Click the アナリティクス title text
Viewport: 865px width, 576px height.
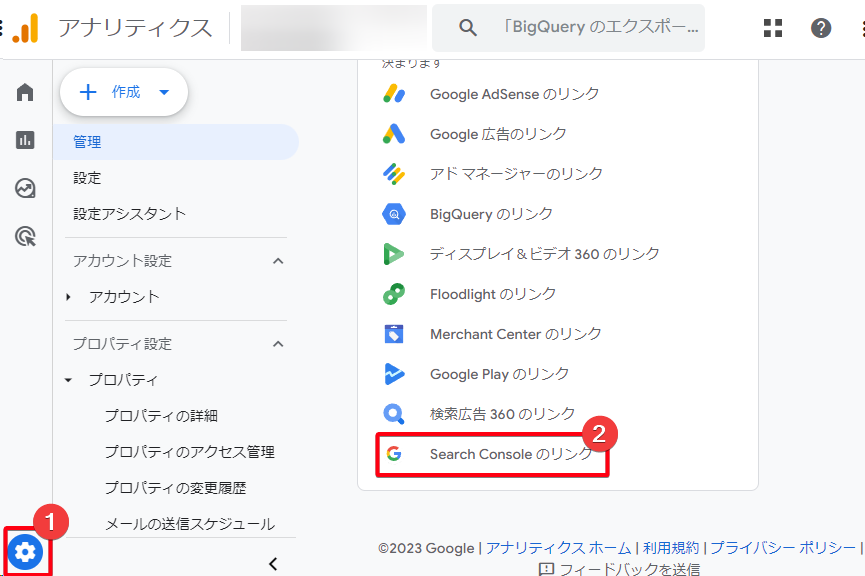(135, 28)
